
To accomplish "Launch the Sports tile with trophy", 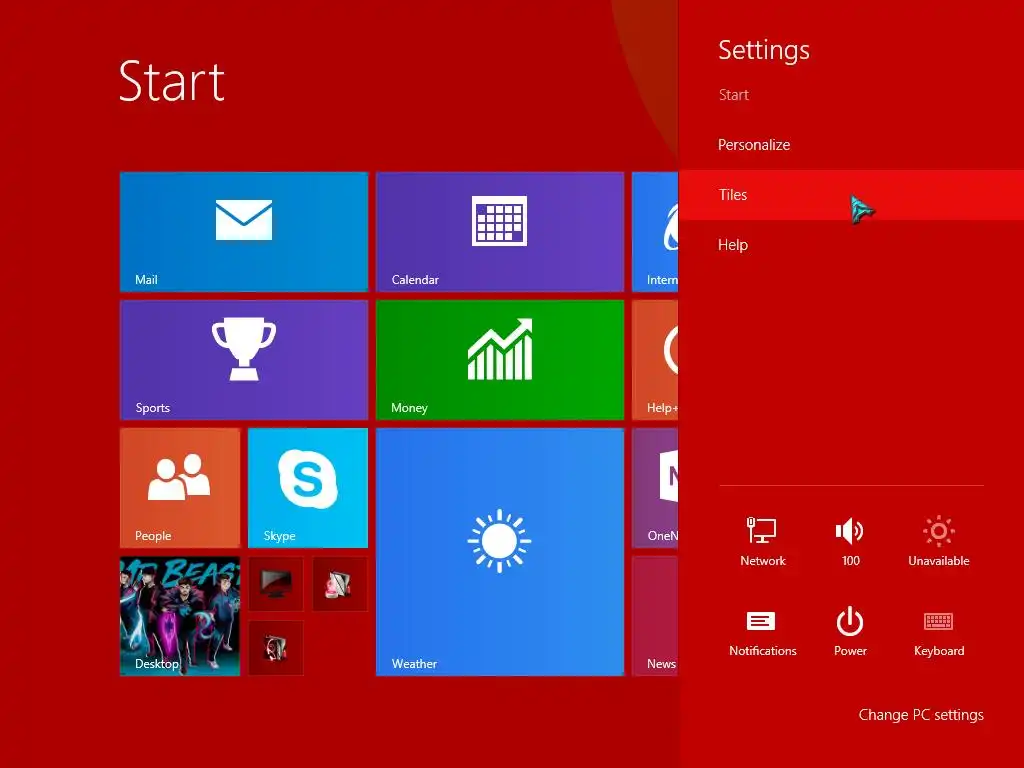I will click(x=244, y=360).
